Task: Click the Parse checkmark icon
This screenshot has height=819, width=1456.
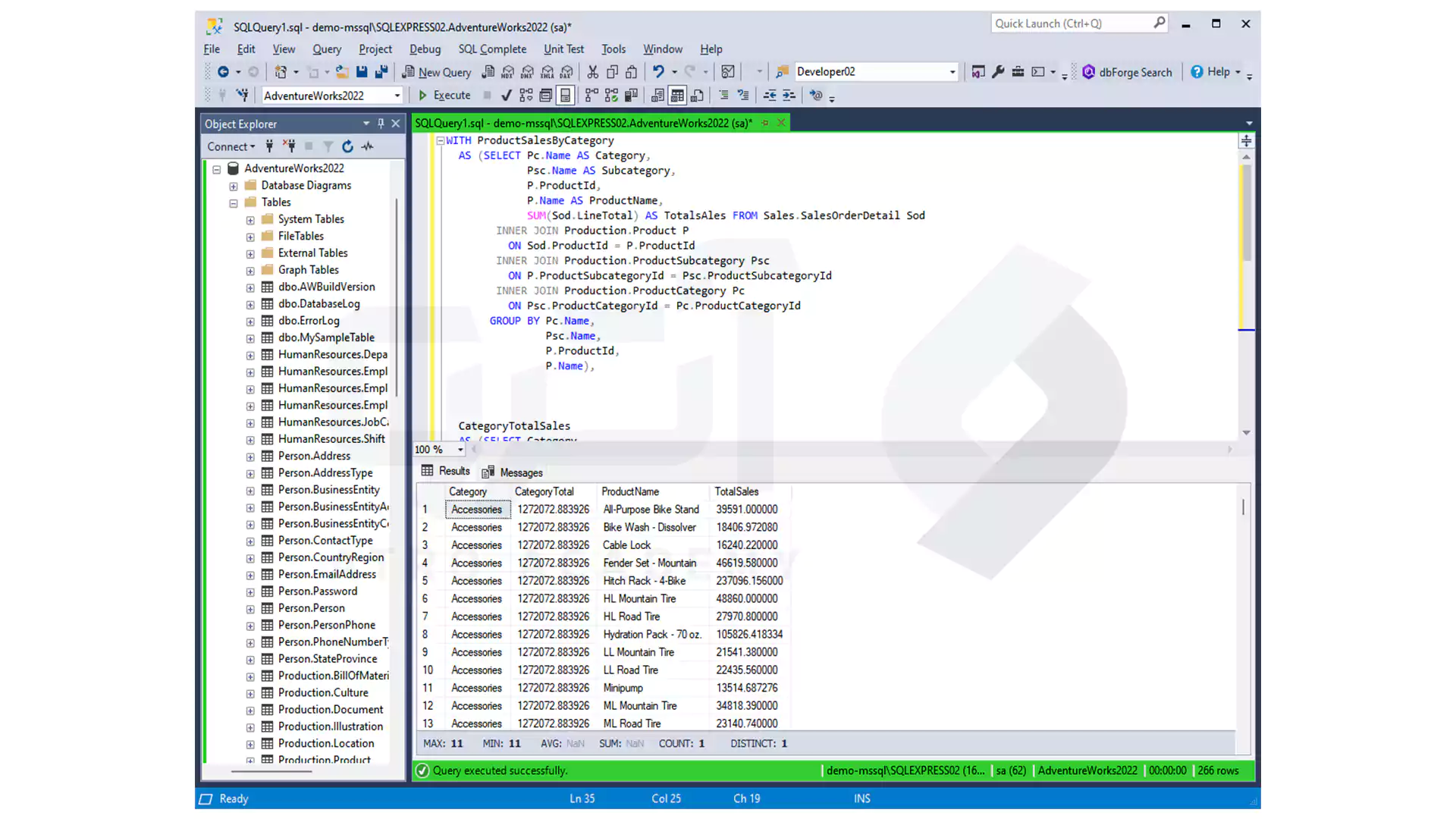Action: [506, 96]
